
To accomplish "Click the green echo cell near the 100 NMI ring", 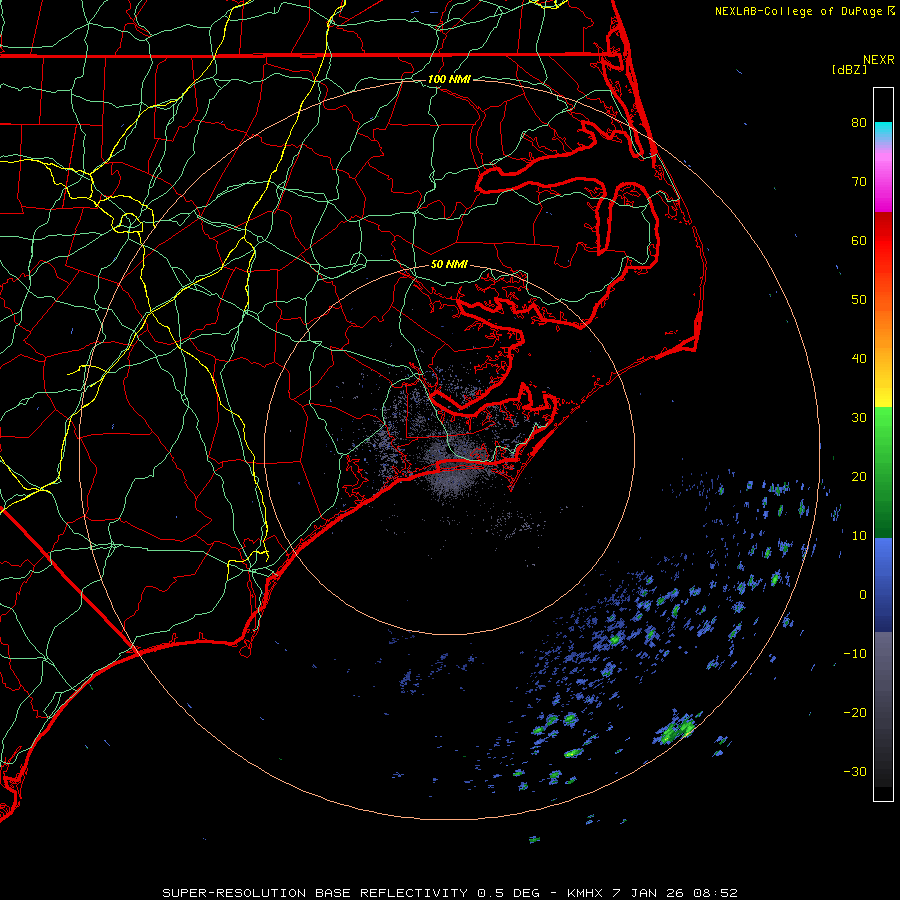I will point(676,730).
